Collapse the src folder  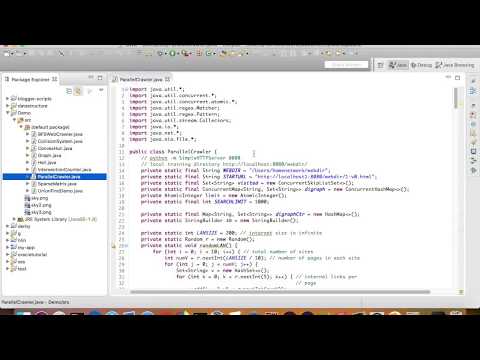14,120
